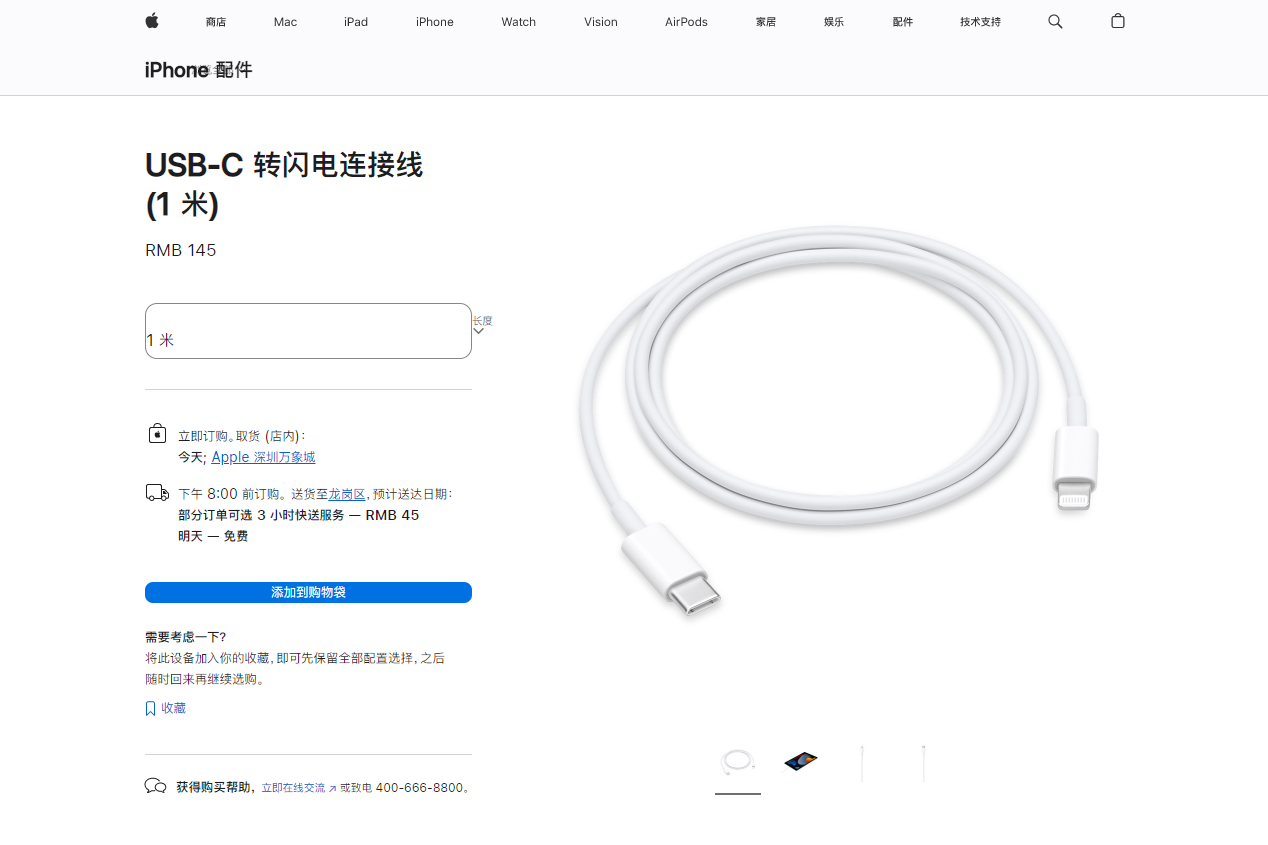The height and width of the screenshot is (845, 1268).
Task: Go to the AirPods menu item
Action: [x=686, y=22]
